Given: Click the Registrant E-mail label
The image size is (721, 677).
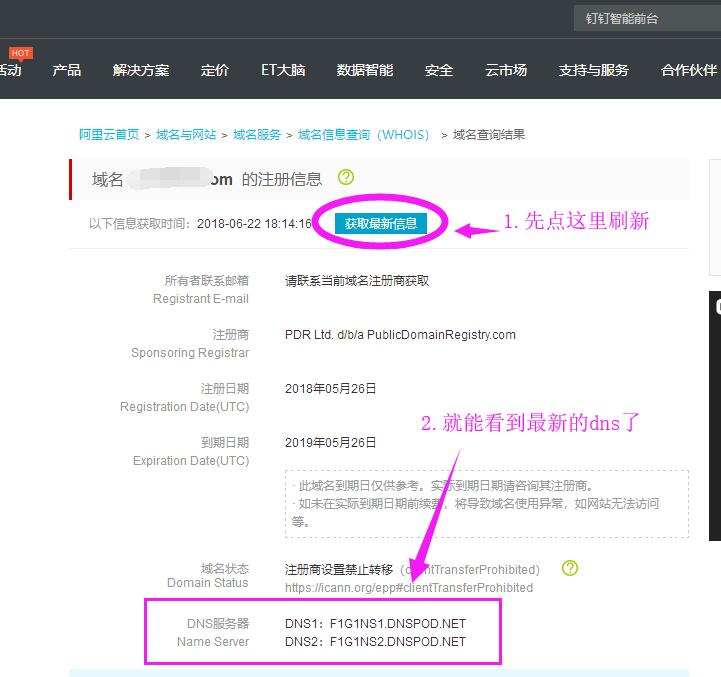Looking at the screenshot, I should pos(201,298).
